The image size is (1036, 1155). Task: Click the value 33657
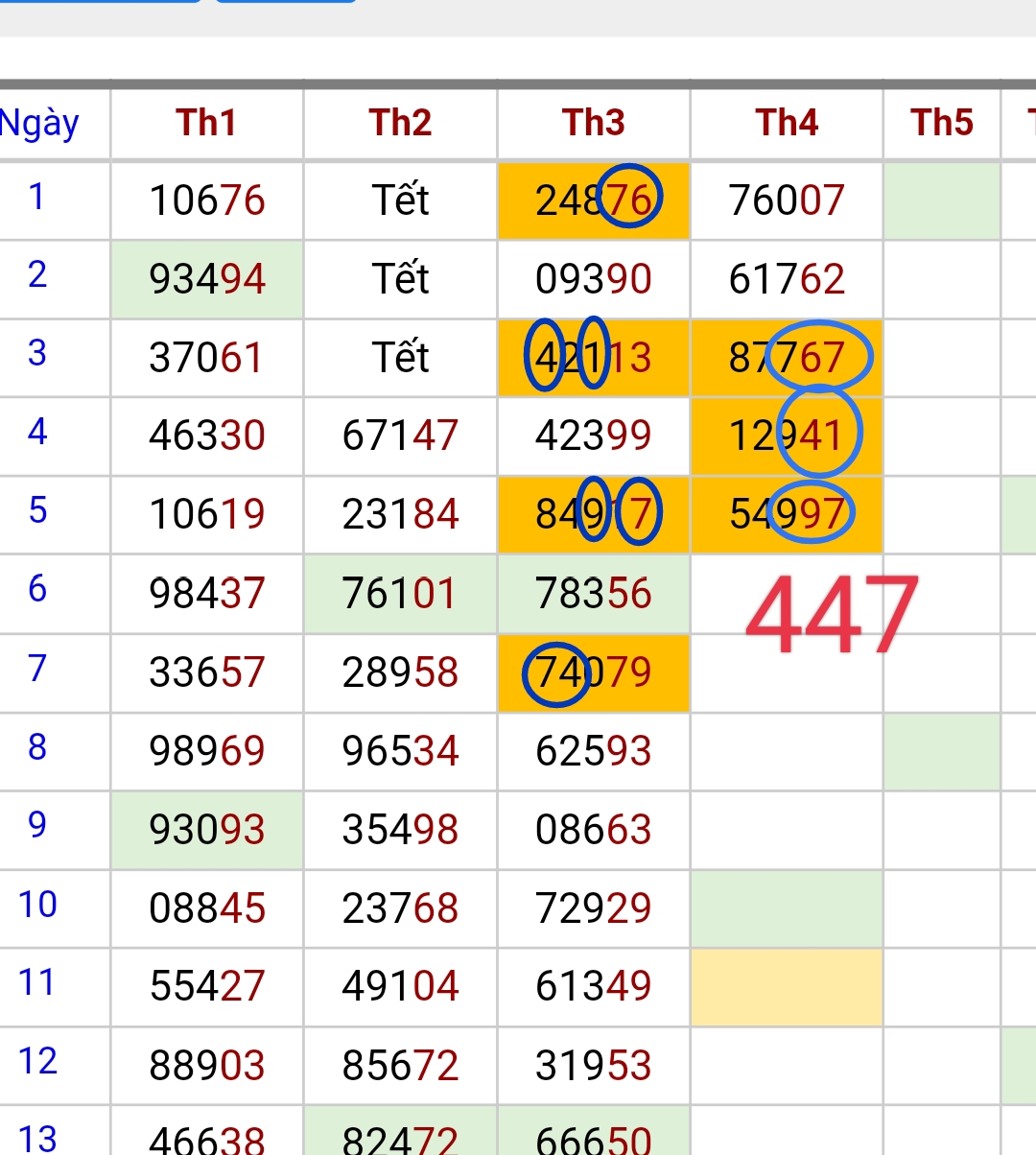coord(207,672)
